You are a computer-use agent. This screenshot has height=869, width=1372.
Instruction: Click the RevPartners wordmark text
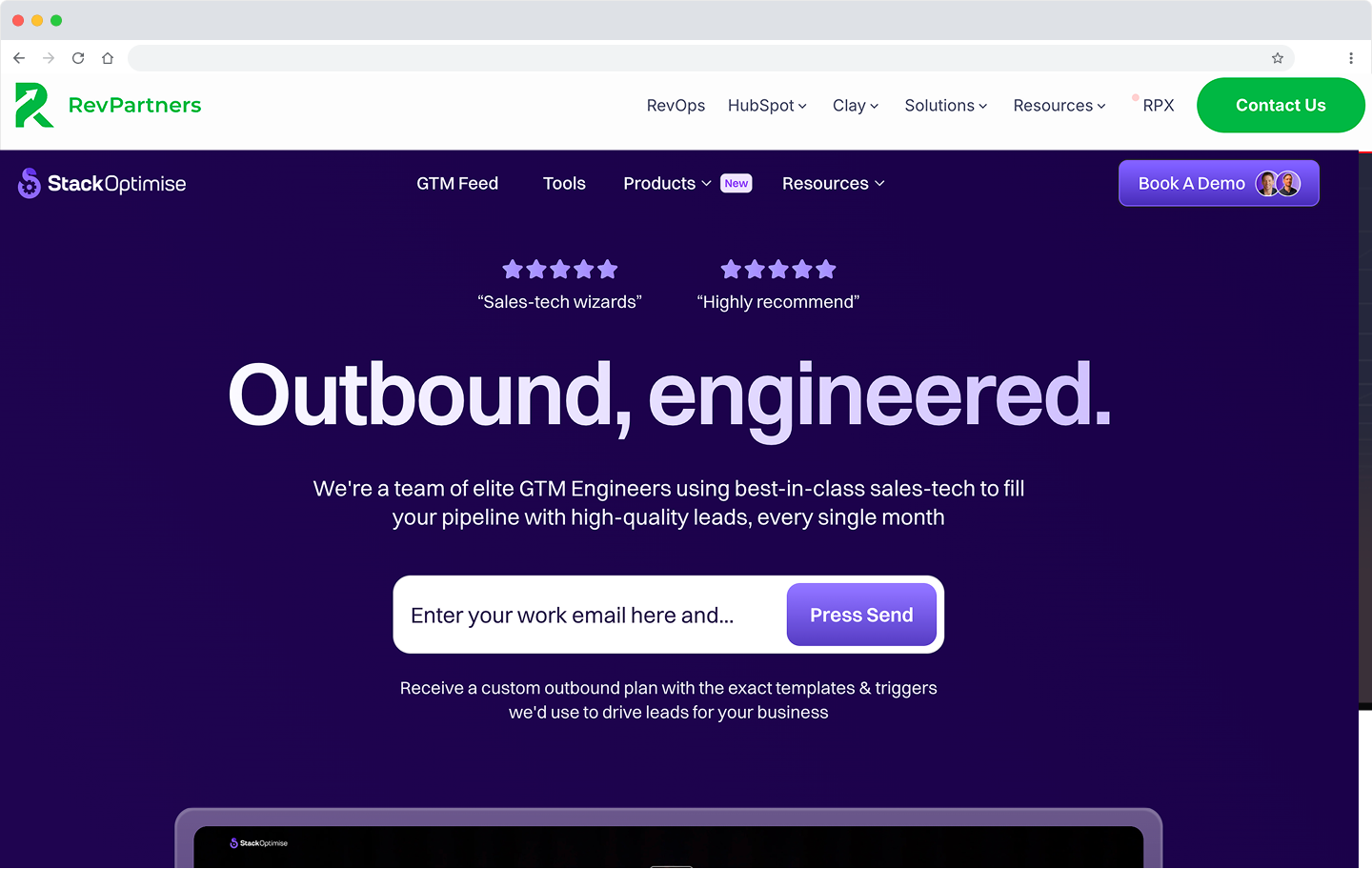tap(135, 105)
